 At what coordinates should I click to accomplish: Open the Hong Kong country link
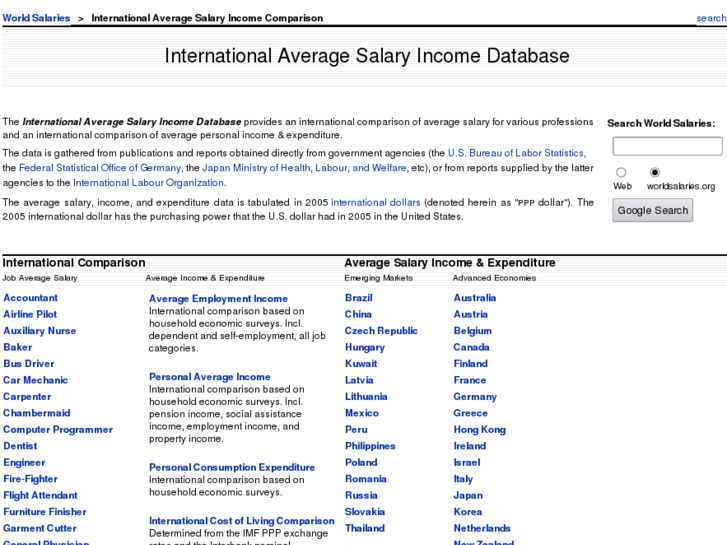click(480, 430)
